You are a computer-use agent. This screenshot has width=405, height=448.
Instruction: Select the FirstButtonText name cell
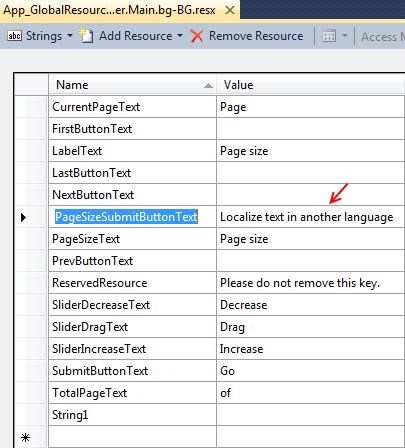click(x=132, y=129)
